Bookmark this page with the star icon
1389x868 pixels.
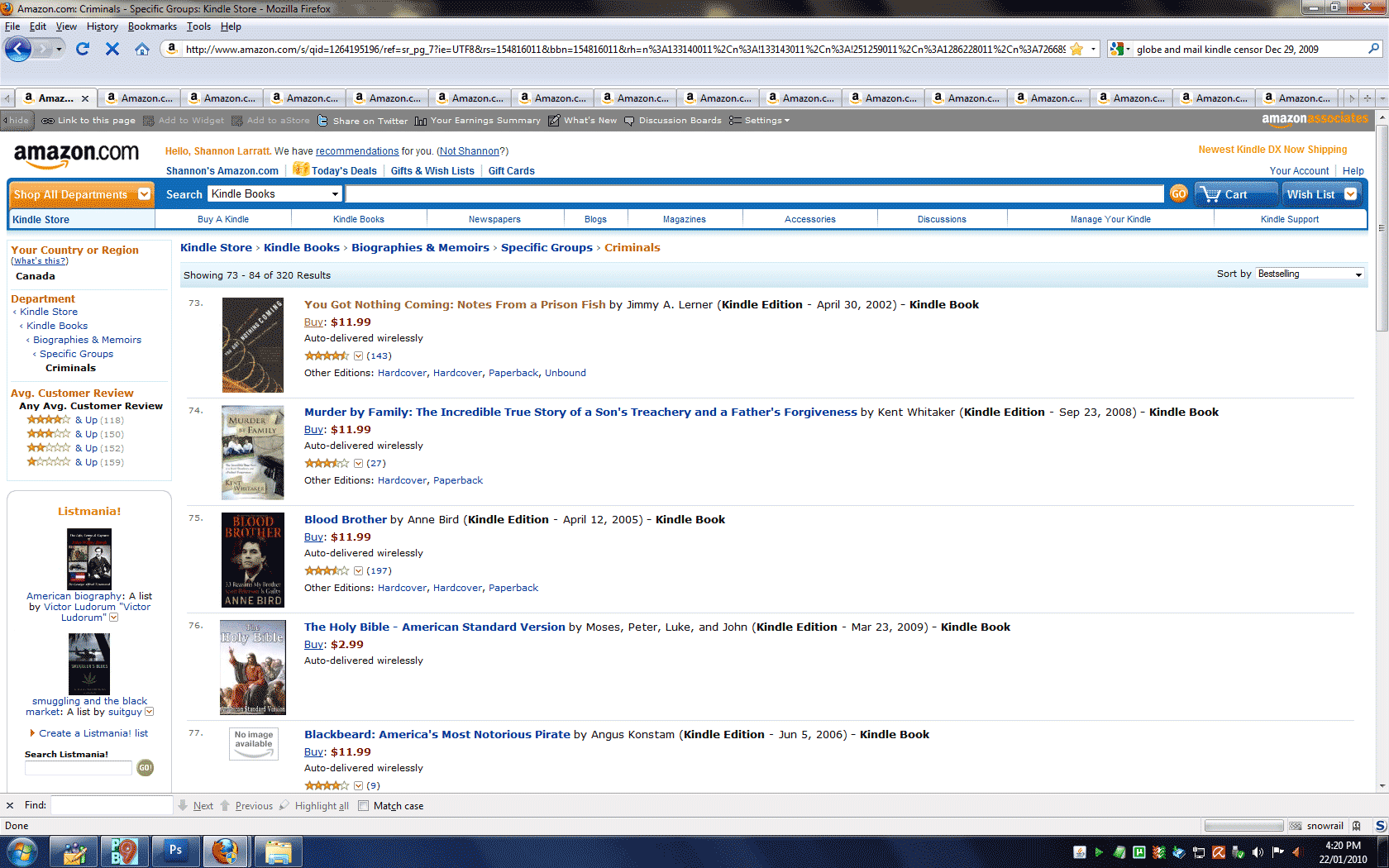click(x=1076, y=49)
